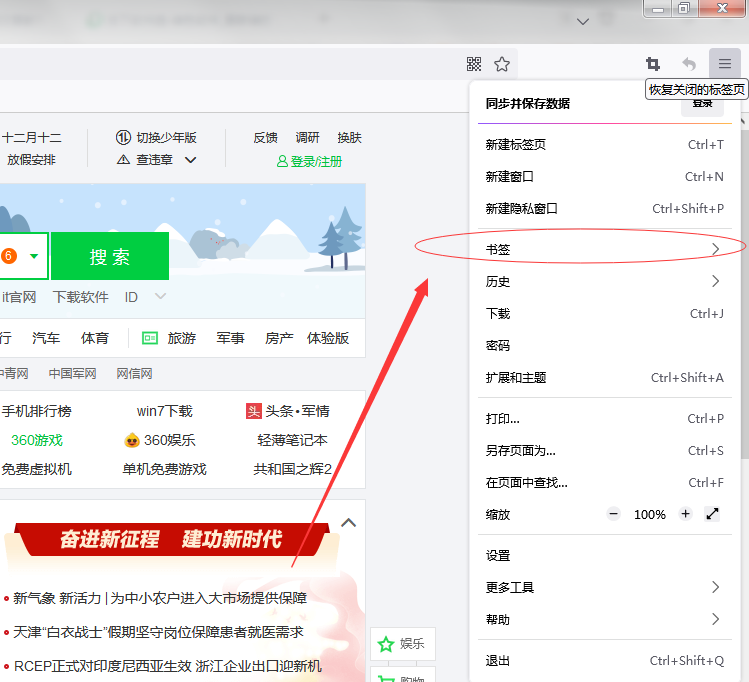Zoom out with the minus button

[x=613, y=514]
